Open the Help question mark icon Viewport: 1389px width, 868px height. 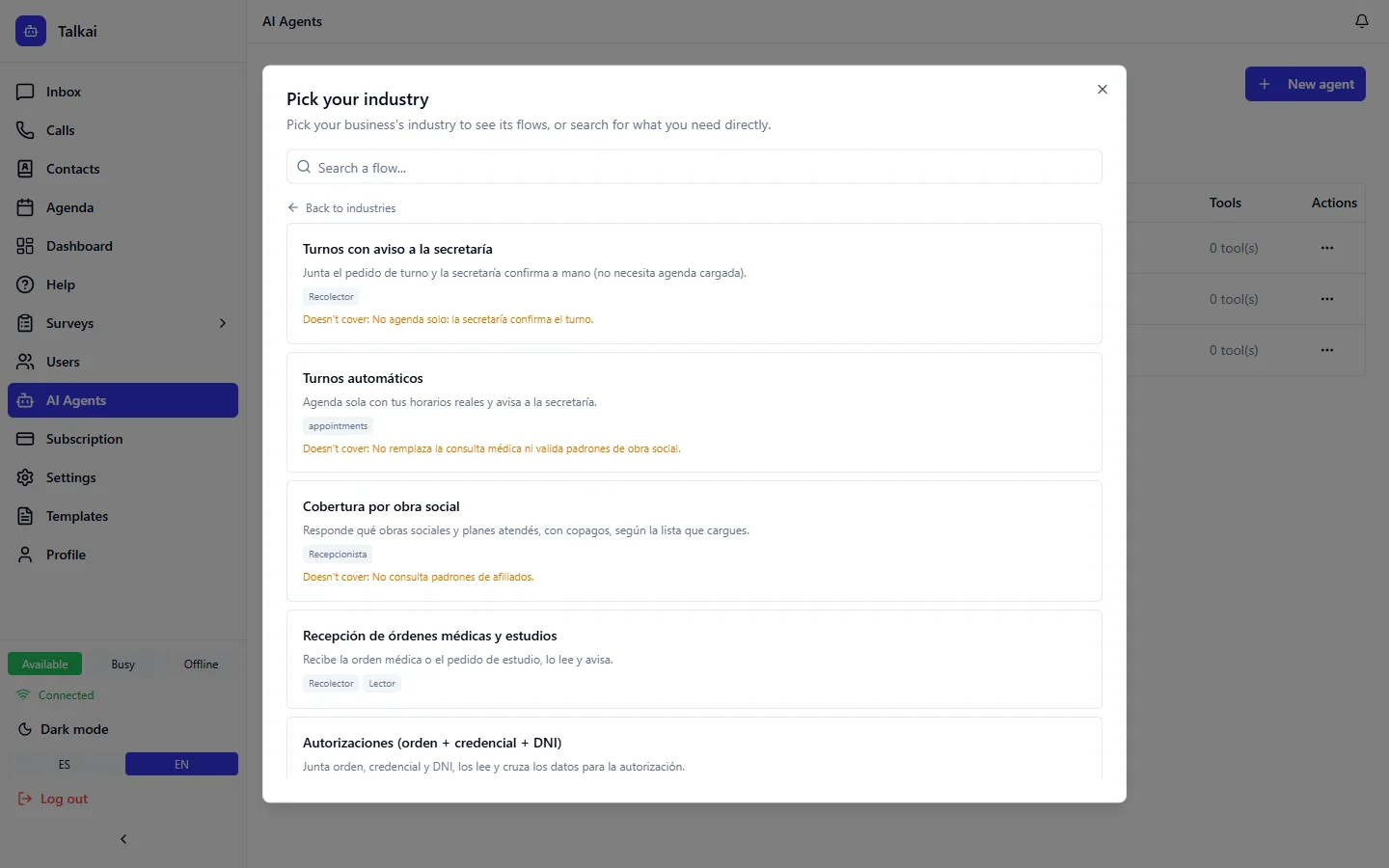click(x=26, y=285)
